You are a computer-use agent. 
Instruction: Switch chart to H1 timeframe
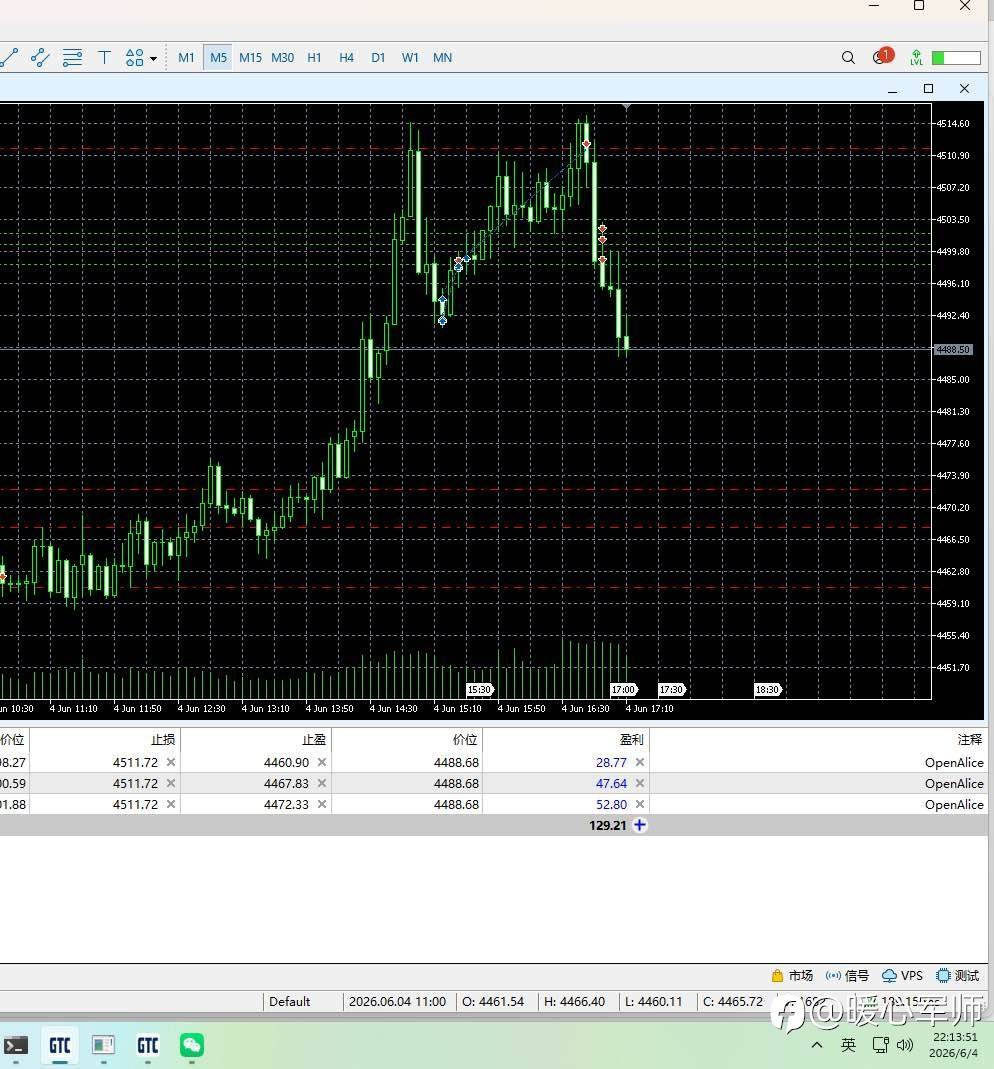point(314,58)
